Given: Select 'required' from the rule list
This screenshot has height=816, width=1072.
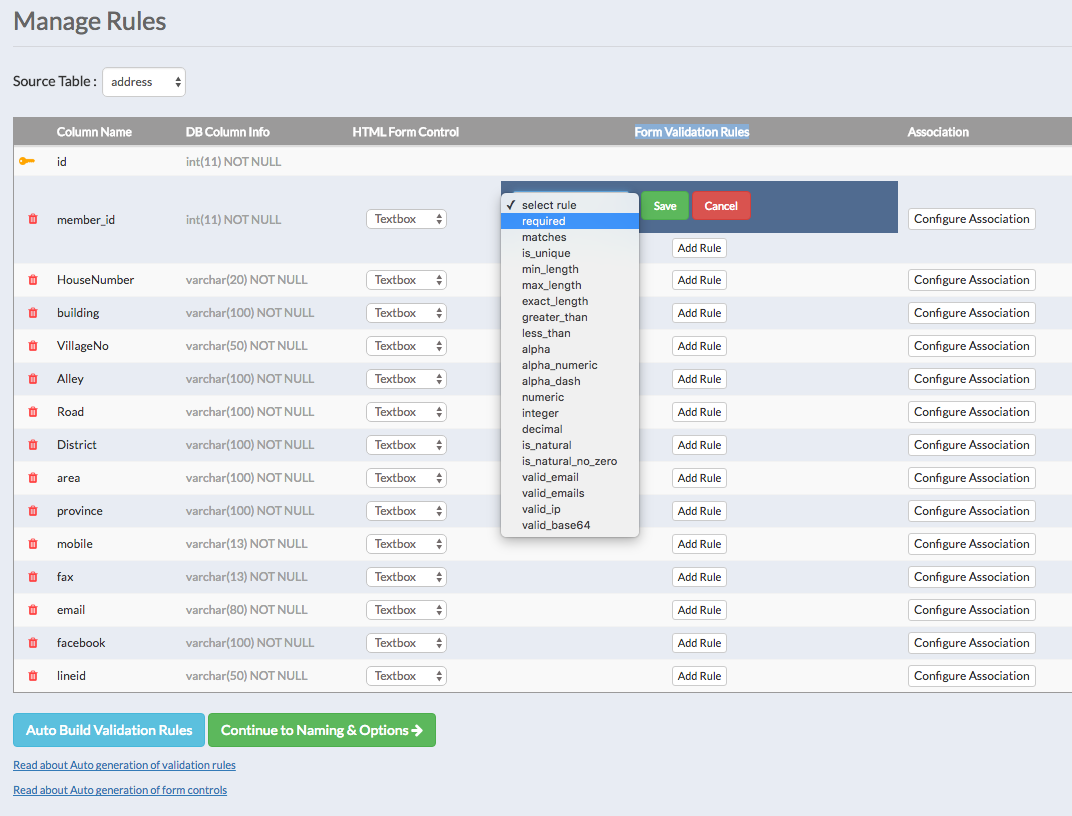Looking at the screenshot, I should click(x=543, y=221).
